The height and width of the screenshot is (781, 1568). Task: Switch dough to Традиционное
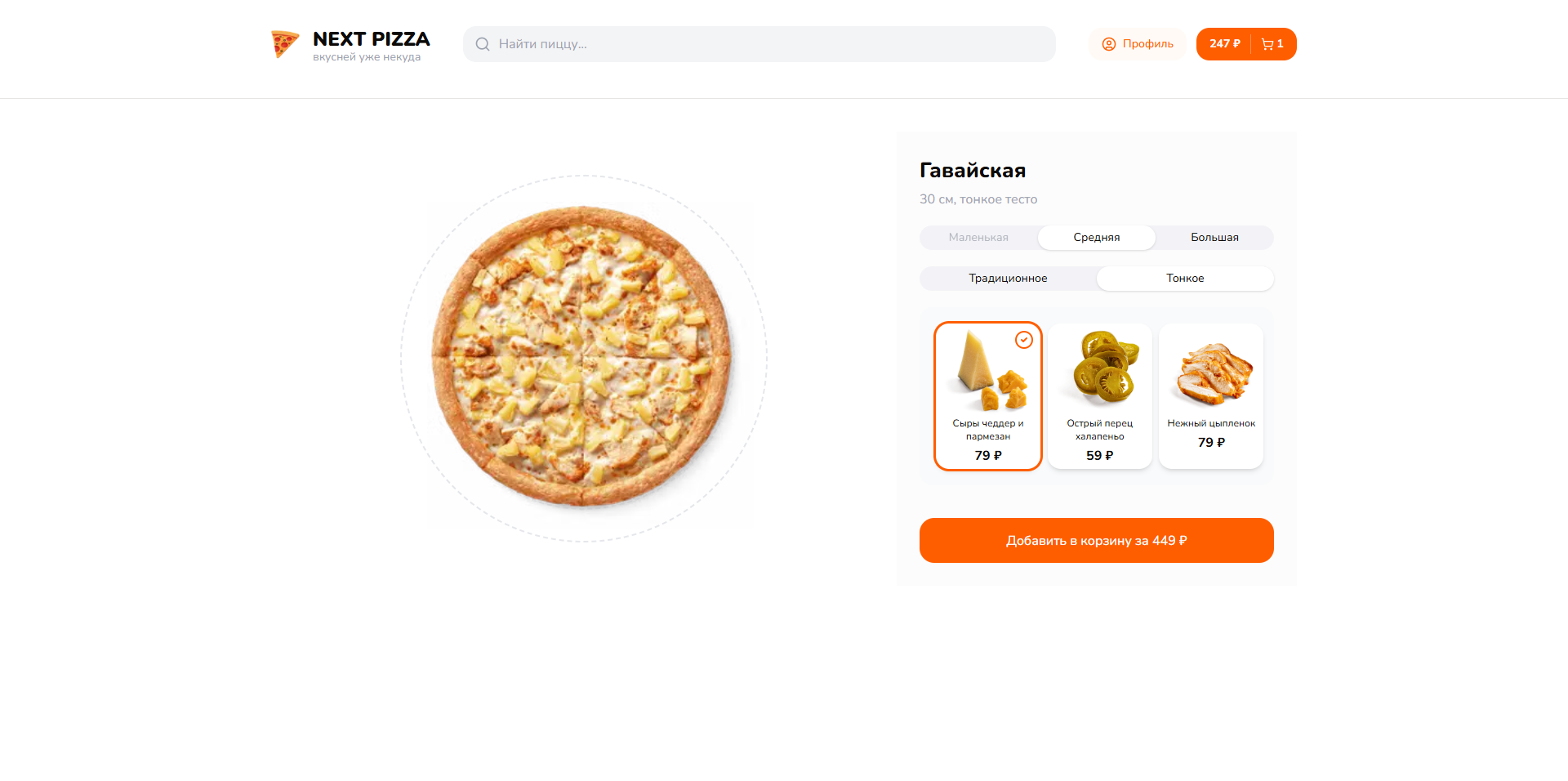pos(1007,278)
